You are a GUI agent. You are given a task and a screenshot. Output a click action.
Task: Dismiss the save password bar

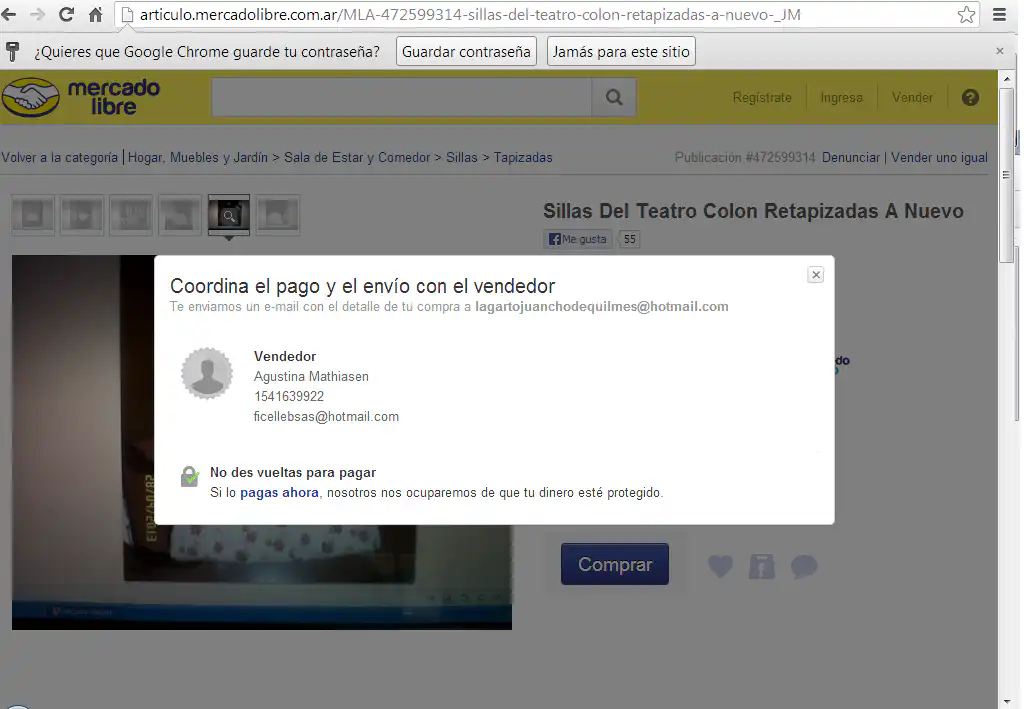click(1000, 51)
